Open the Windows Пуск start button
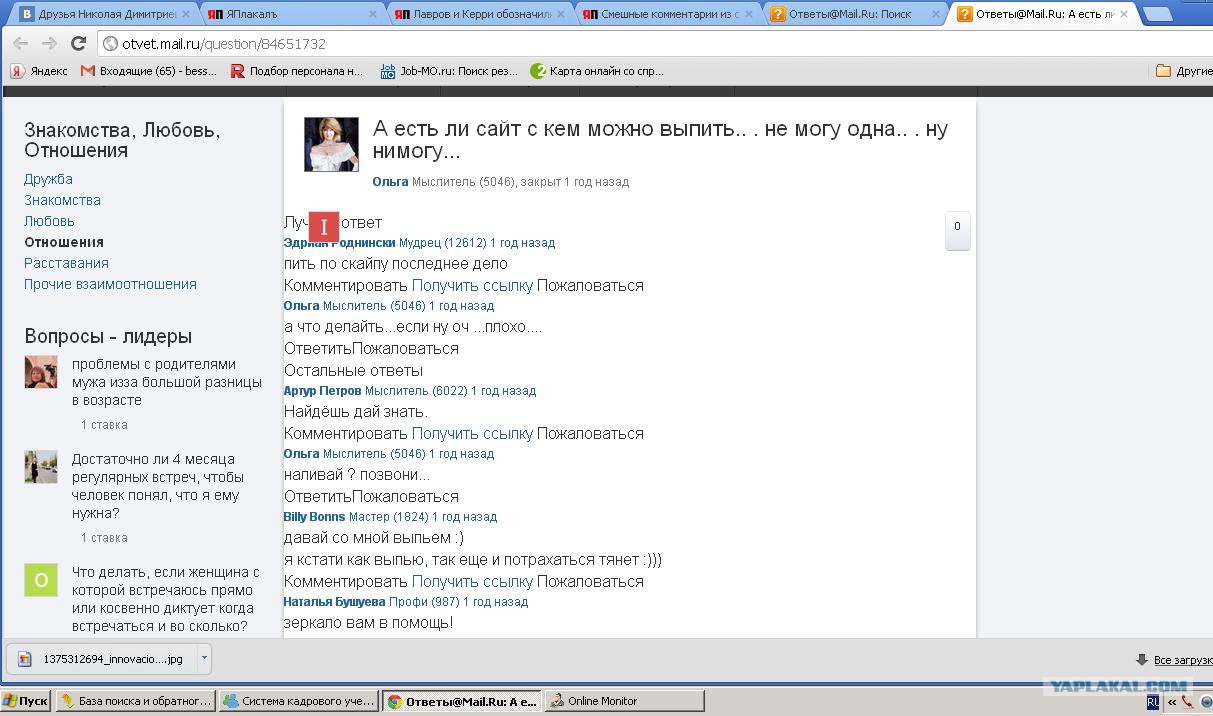 (x=26, y=701)
